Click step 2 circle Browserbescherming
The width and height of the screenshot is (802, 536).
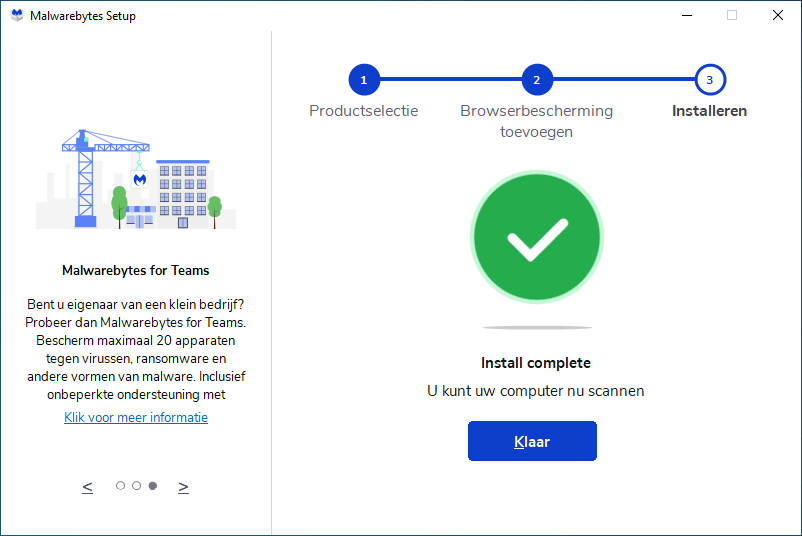click(x=537, y=80)
